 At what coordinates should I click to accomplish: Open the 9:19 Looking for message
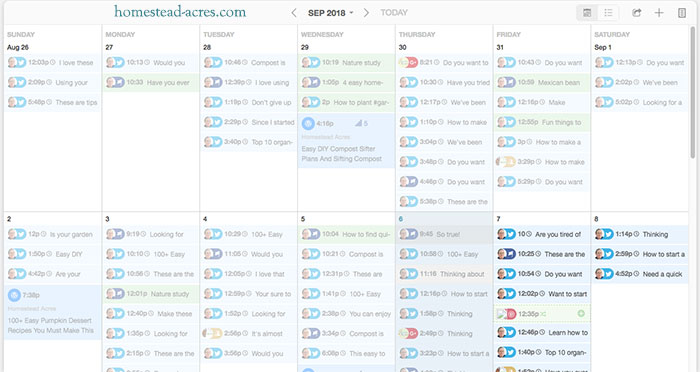(x=150, y=234)
